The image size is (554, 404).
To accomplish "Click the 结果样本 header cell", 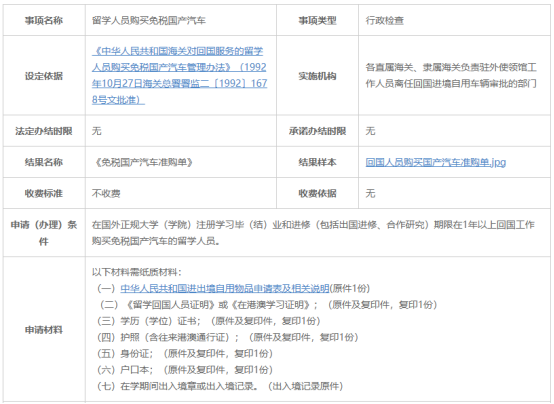I will point(317,162).
